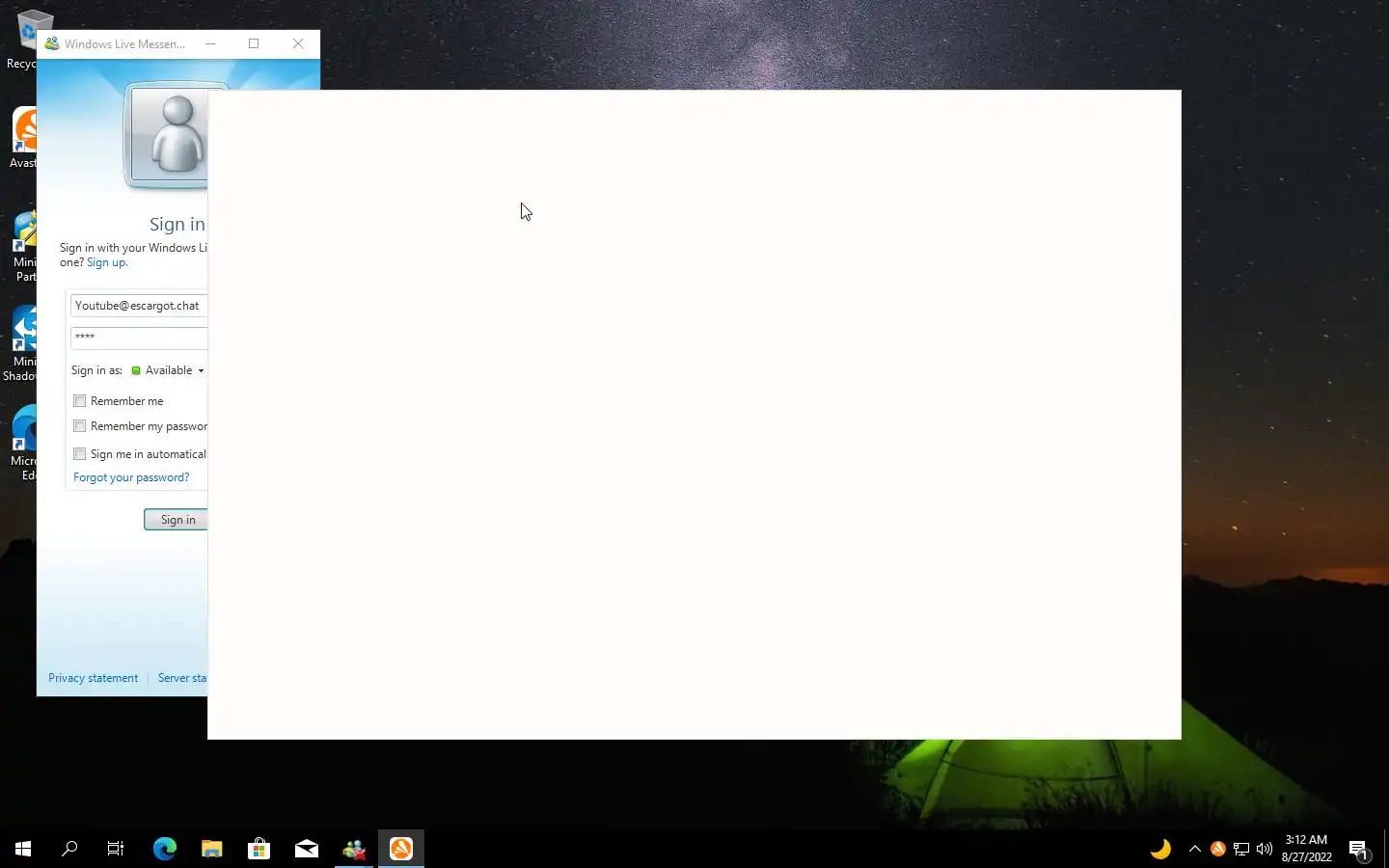Viewport: 1389px width, 868px height.
Task: Select the Avast desktop shortcut
Action: click(x=23, y=138)
